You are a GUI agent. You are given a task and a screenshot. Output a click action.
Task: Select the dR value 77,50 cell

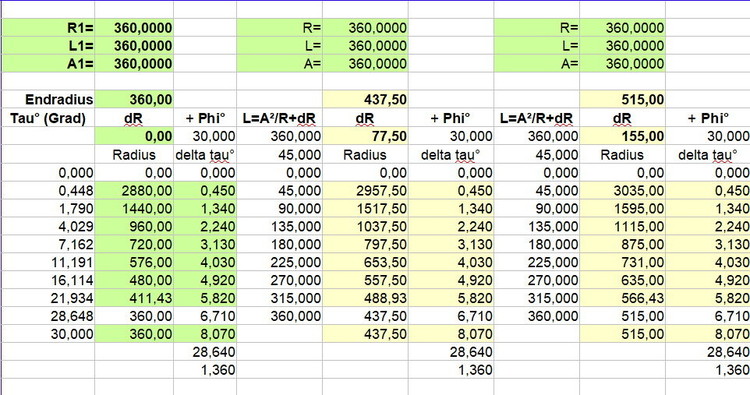(x=365, y=136)
